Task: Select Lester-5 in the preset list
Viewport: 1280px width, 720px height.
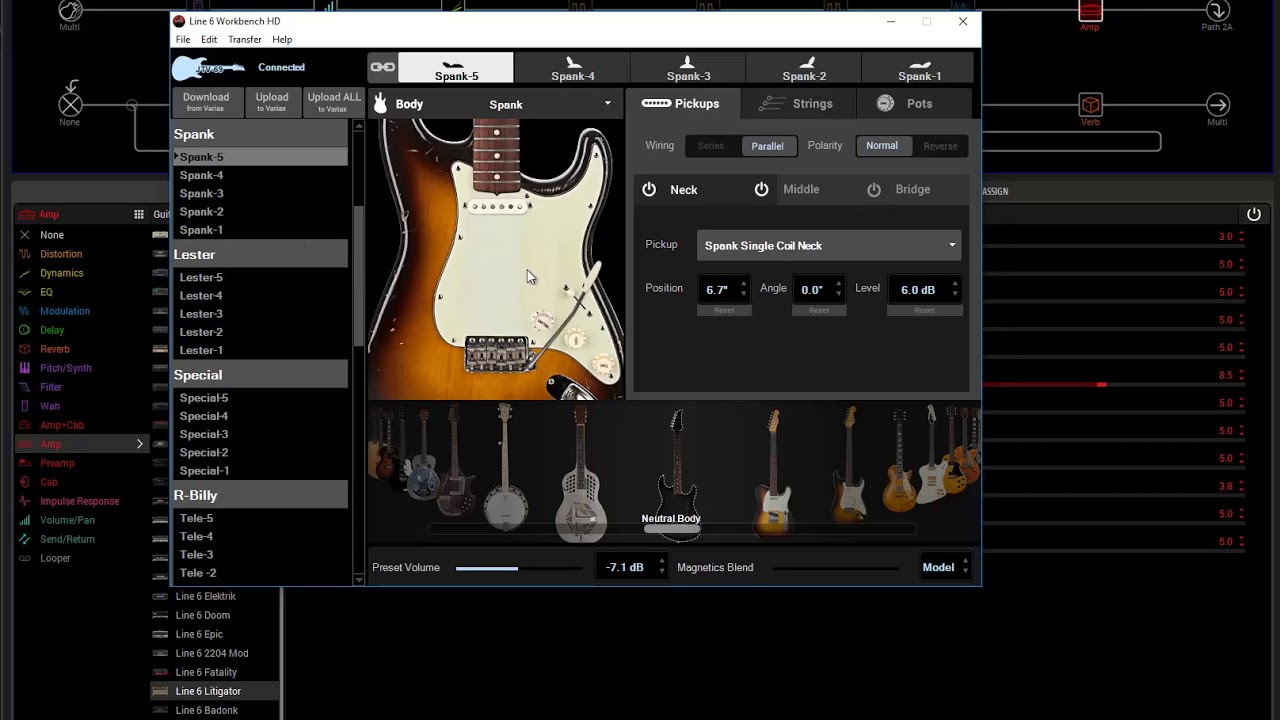Action: [x=201, y=277]
